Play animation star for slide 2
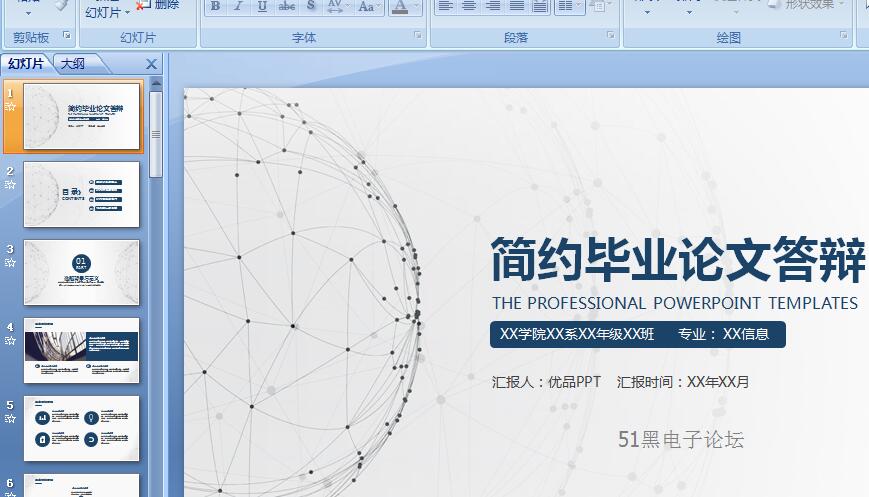The image size is (869, 497). click(x=10, y=185)
